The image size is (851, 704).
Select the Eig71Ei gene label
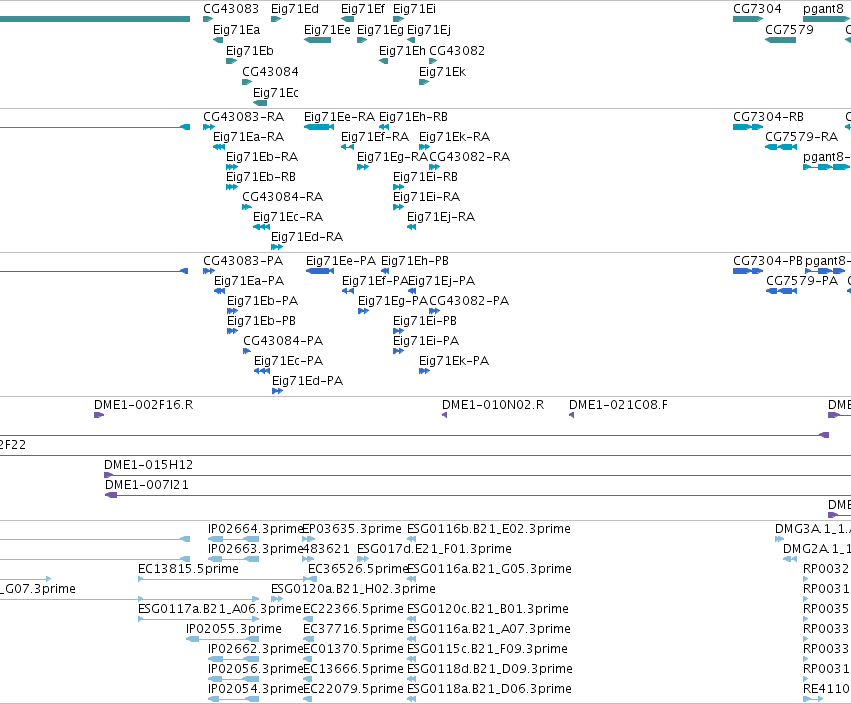click(x=414, y=9)
